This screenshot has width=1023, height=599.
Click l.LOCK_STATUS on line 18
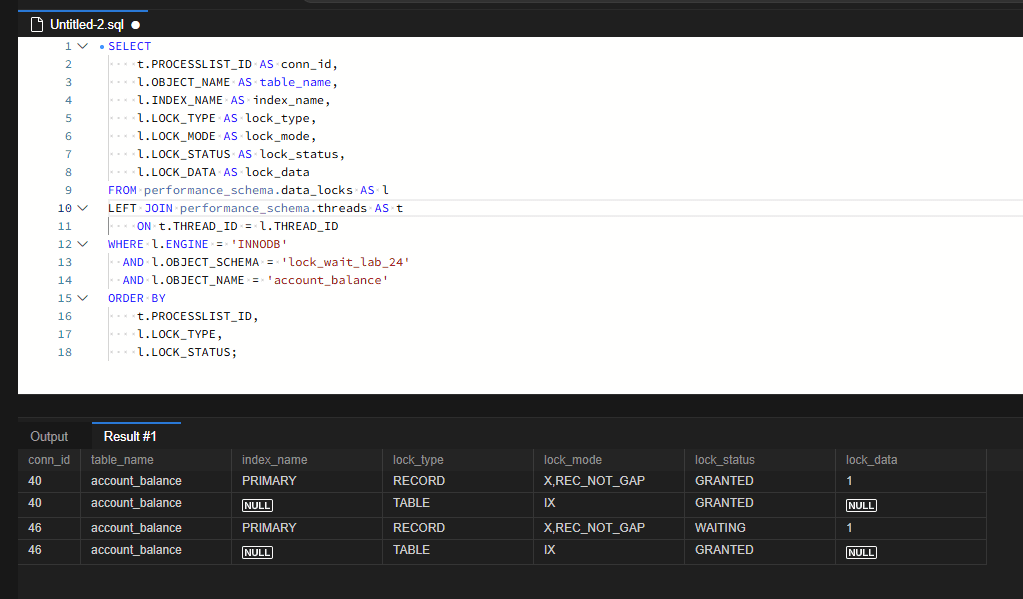pyautogui.click(x=184, y=352)
